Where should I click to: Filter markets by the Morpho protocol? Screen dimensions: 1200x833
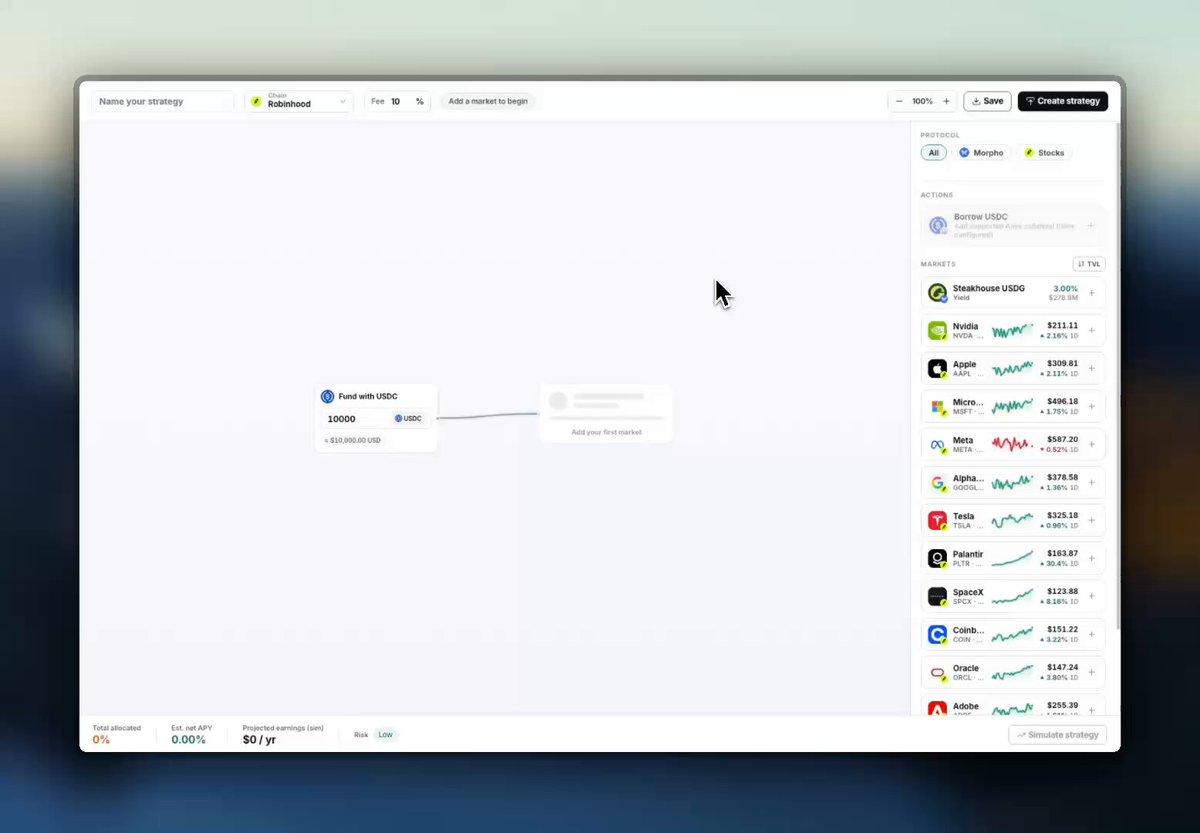[981, 153]
